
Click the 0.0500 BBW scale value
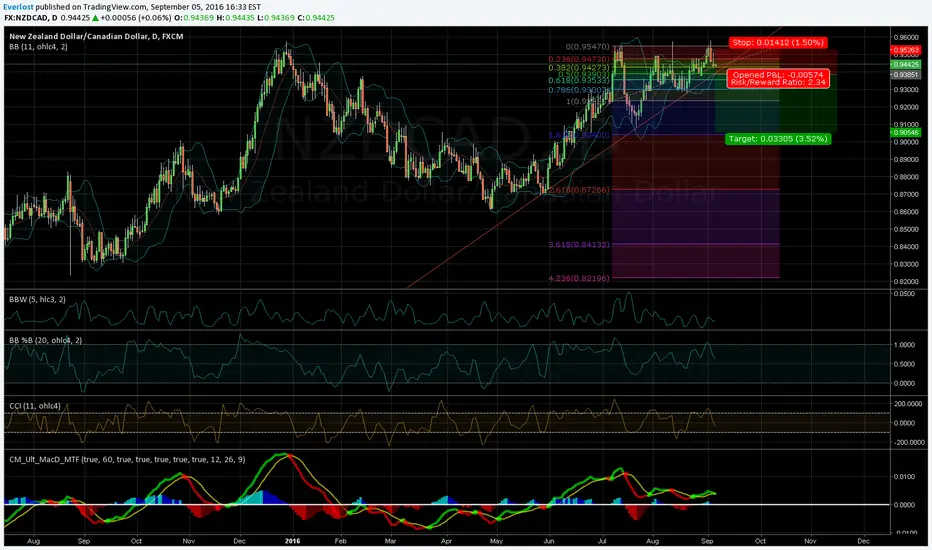pos(904,294)
